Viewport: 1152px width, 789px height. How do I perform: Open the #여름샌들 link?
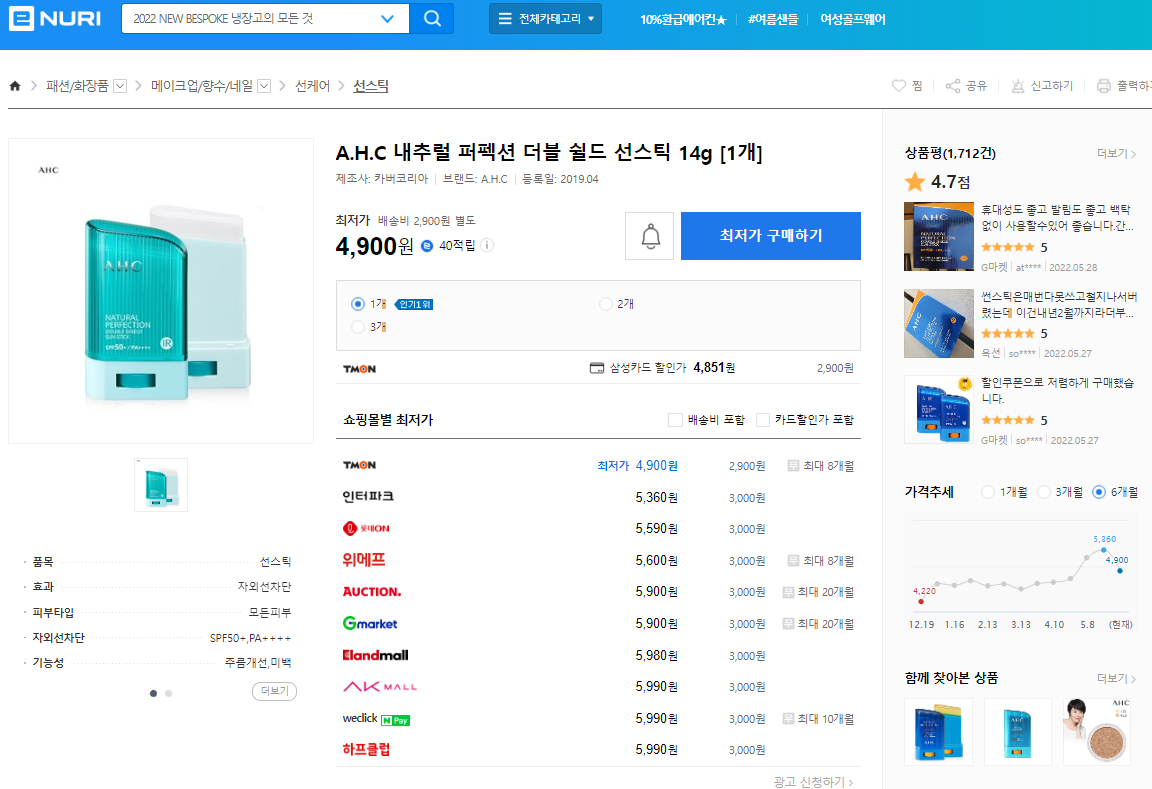[772, 20]
